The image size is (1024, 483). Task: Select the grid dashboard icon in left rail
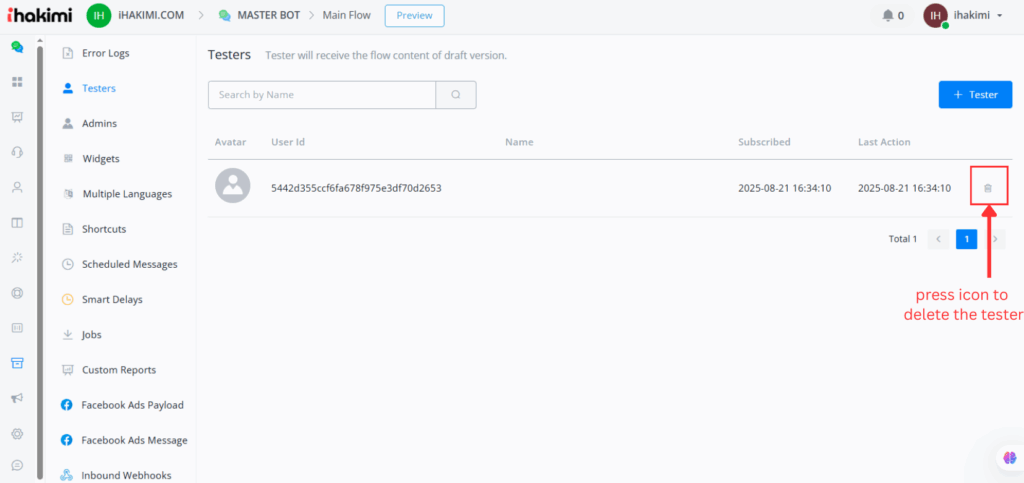(x=17, y=82)
